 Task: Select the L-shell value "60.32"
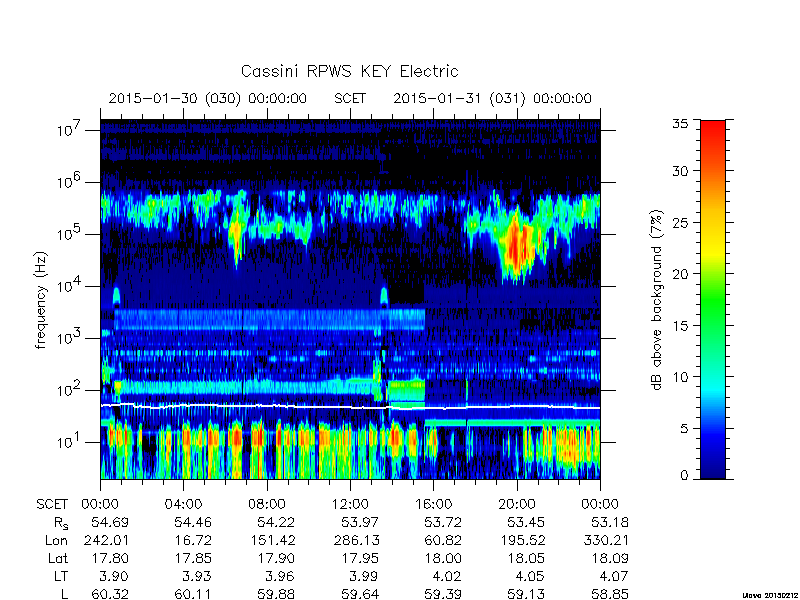pos(110,594)
